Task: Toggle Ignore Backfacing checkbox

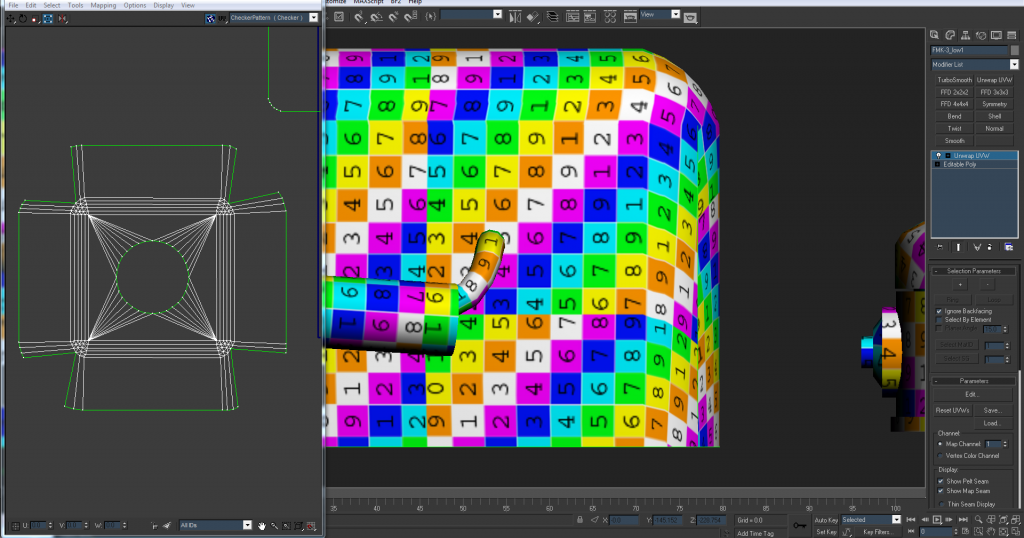Action: pyautogui.click(x=940, y=311)
